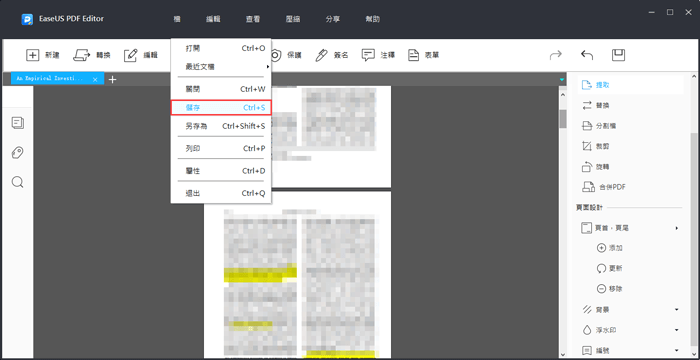700x360 pixels.
Task: Choose 退出 Ctrl+Q from file menu
Action: coord(221,194)
